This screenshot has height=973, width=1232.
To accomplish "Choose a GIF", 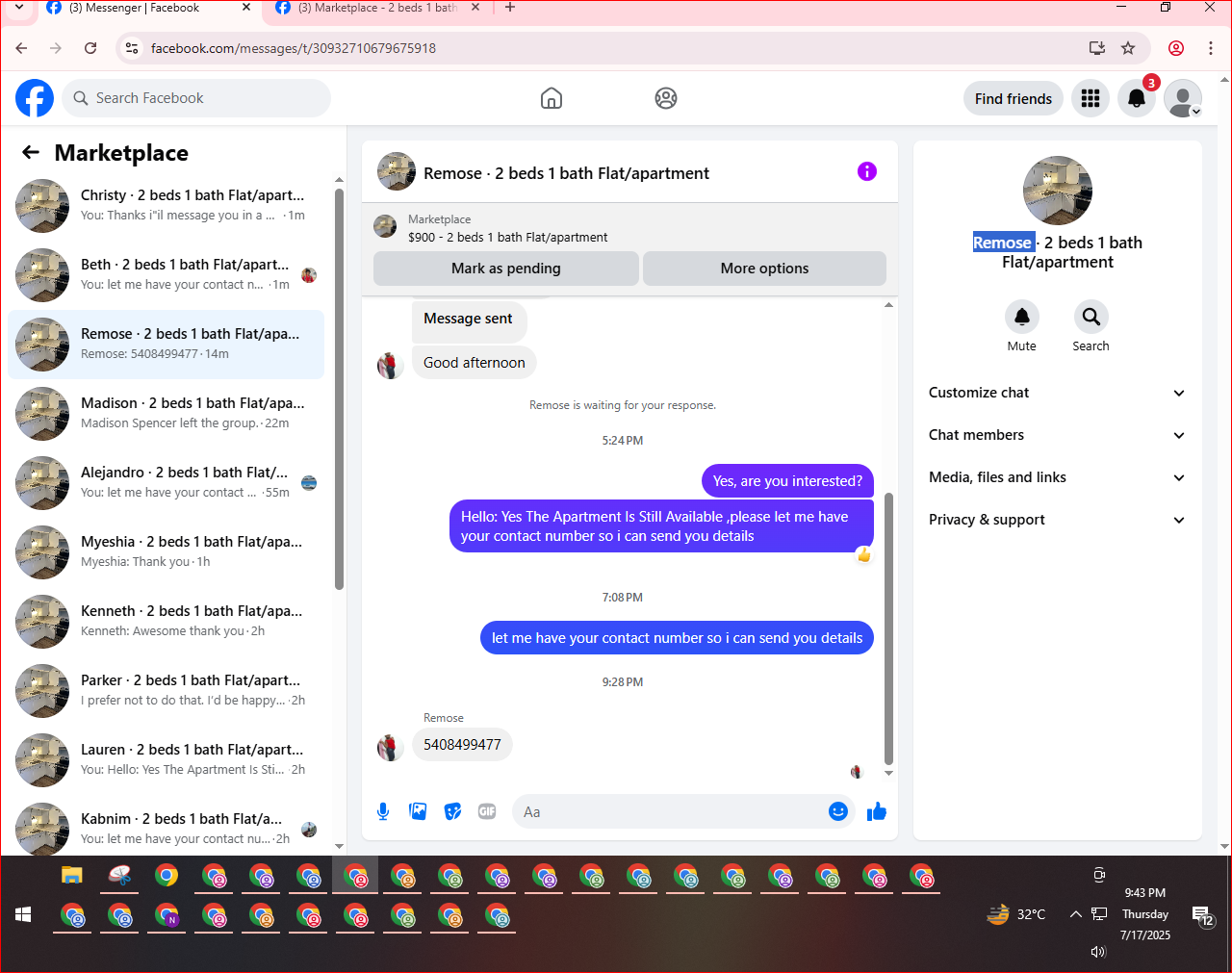I will [x=487, y=811].
